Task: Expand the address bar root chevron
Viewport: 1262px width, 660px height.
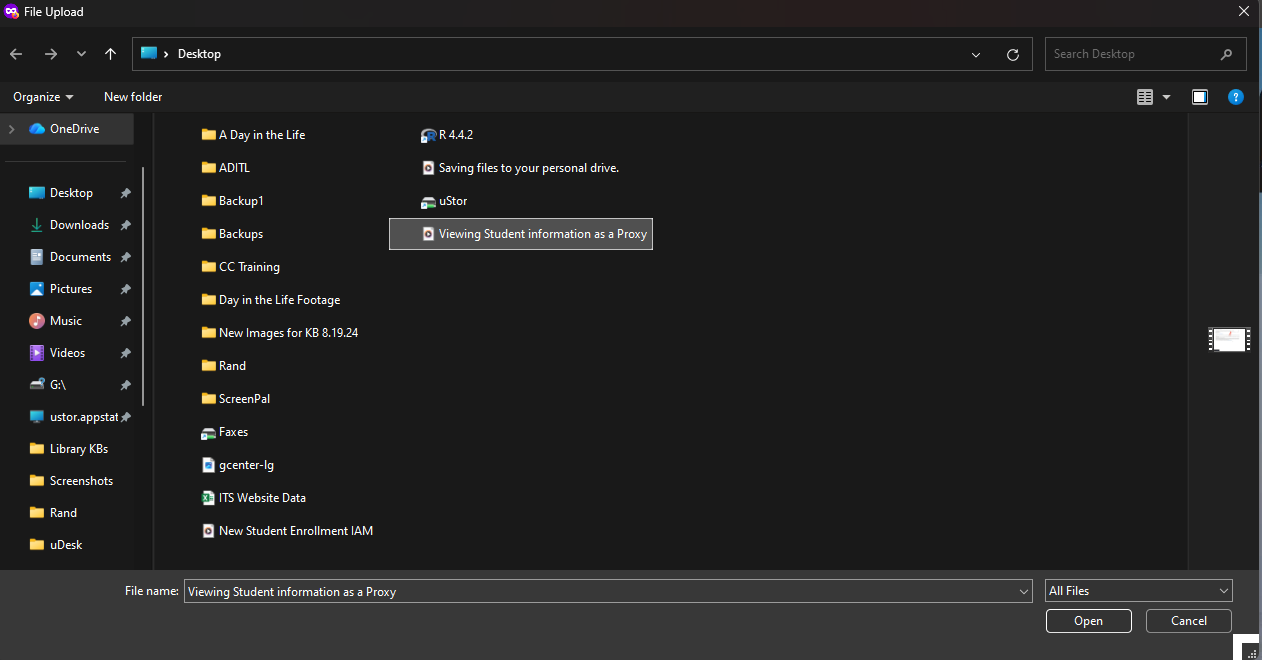Action: coord(166,54)
